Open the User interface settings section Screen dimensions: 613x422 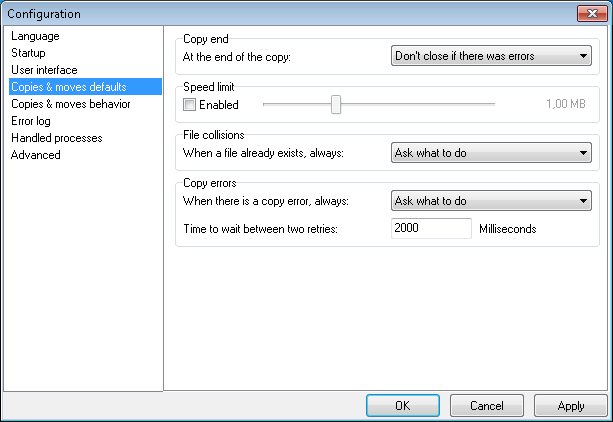pyautogui.click(x=44, y=70)
